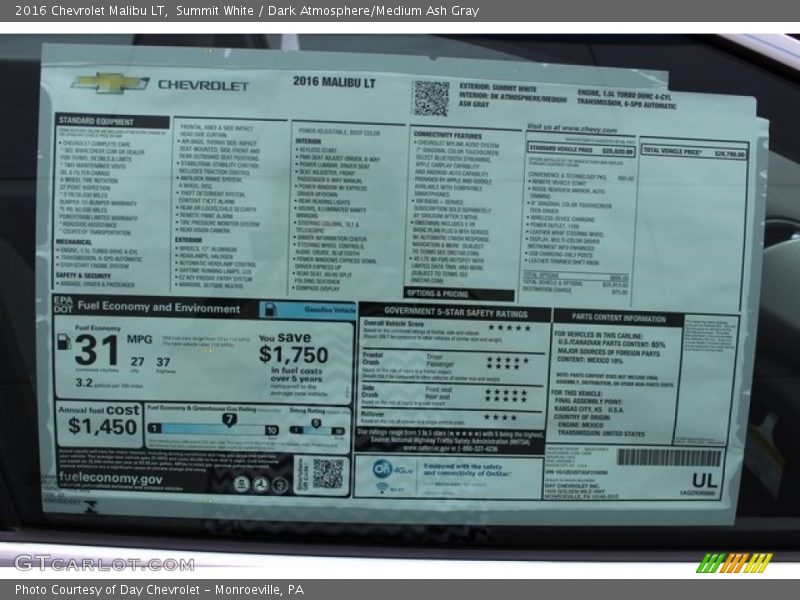Click the Gasoline Vehicle pump badge
Image resolution: width=800 pixels, height=600 pixels.
coord(307,310)
